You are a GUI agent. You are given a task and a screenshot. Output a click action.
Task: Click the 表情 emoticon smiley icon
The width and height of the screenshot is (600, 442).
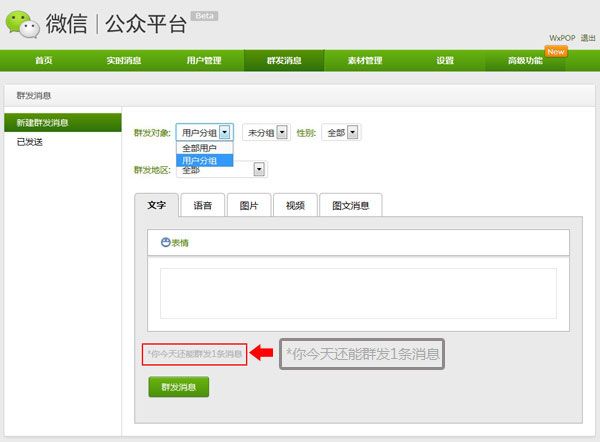pyautogui.click(x=165, y=242)
